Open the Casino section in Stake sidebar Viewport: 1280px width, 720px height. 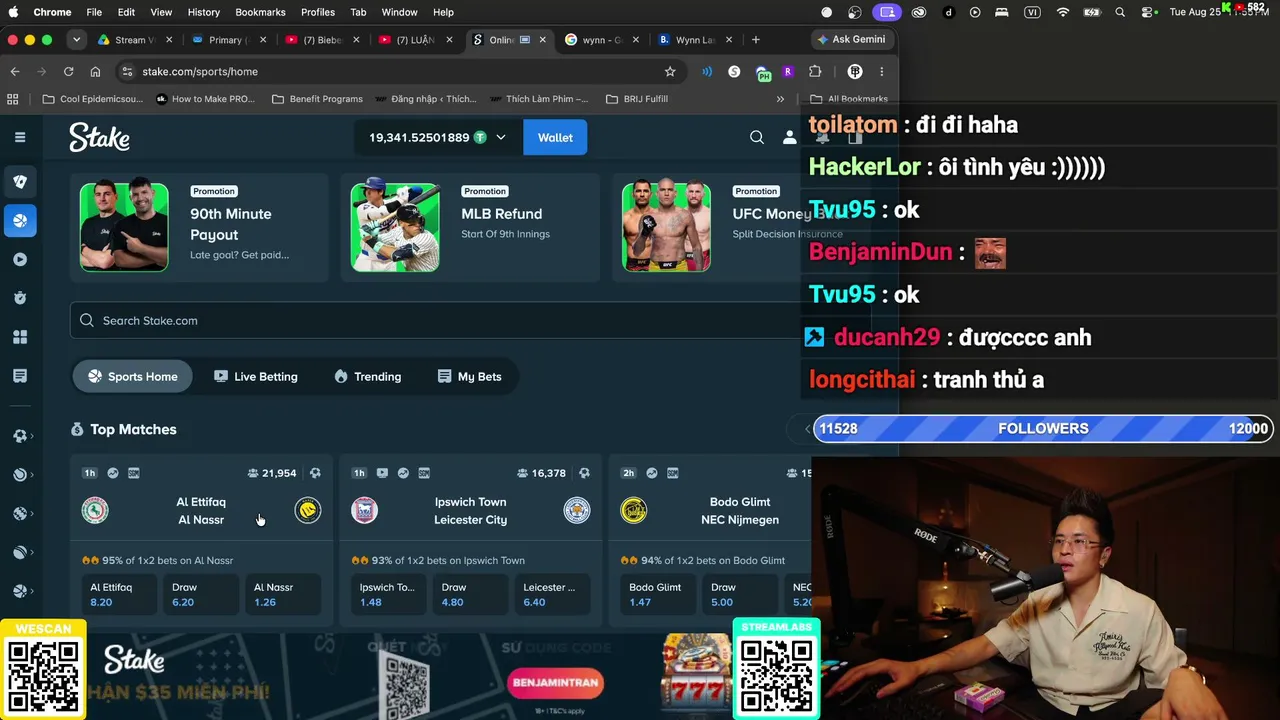click(20, 181)
